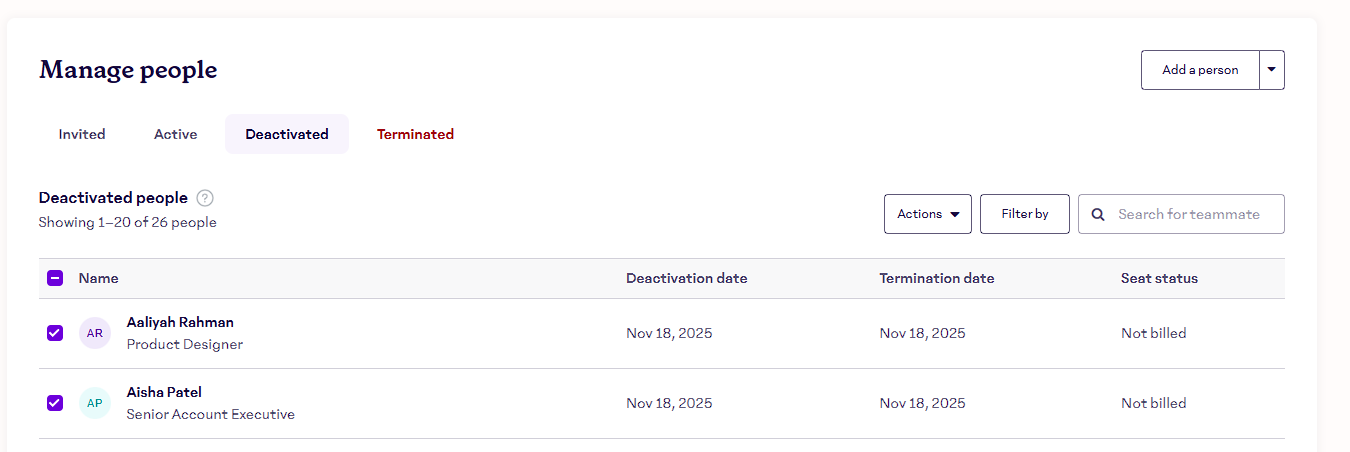This screenshot has width=1350, height=452.
Task: Click the Add a person button
Action: pyautogui.click(x=1199, y=70)
